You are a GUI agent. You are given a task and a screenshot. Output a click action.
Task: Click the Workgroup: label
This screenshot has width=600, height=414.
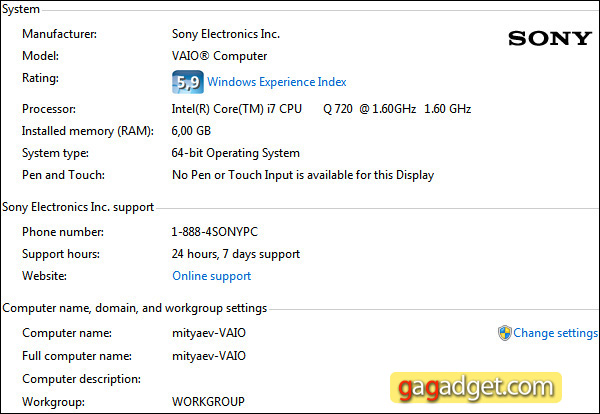click(53, 402)
